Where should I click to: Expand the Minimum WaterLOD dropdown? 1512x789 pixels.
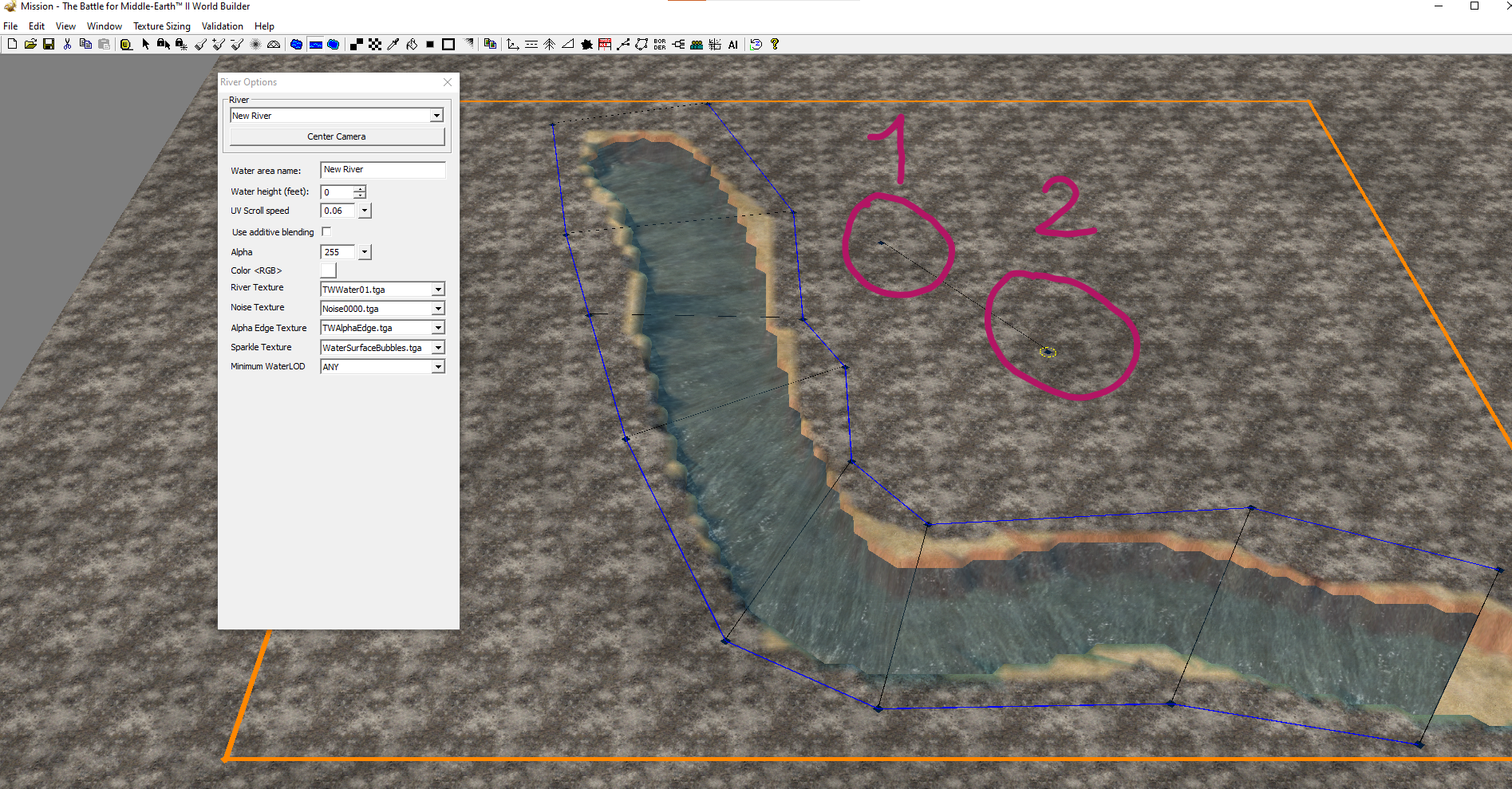438,367
